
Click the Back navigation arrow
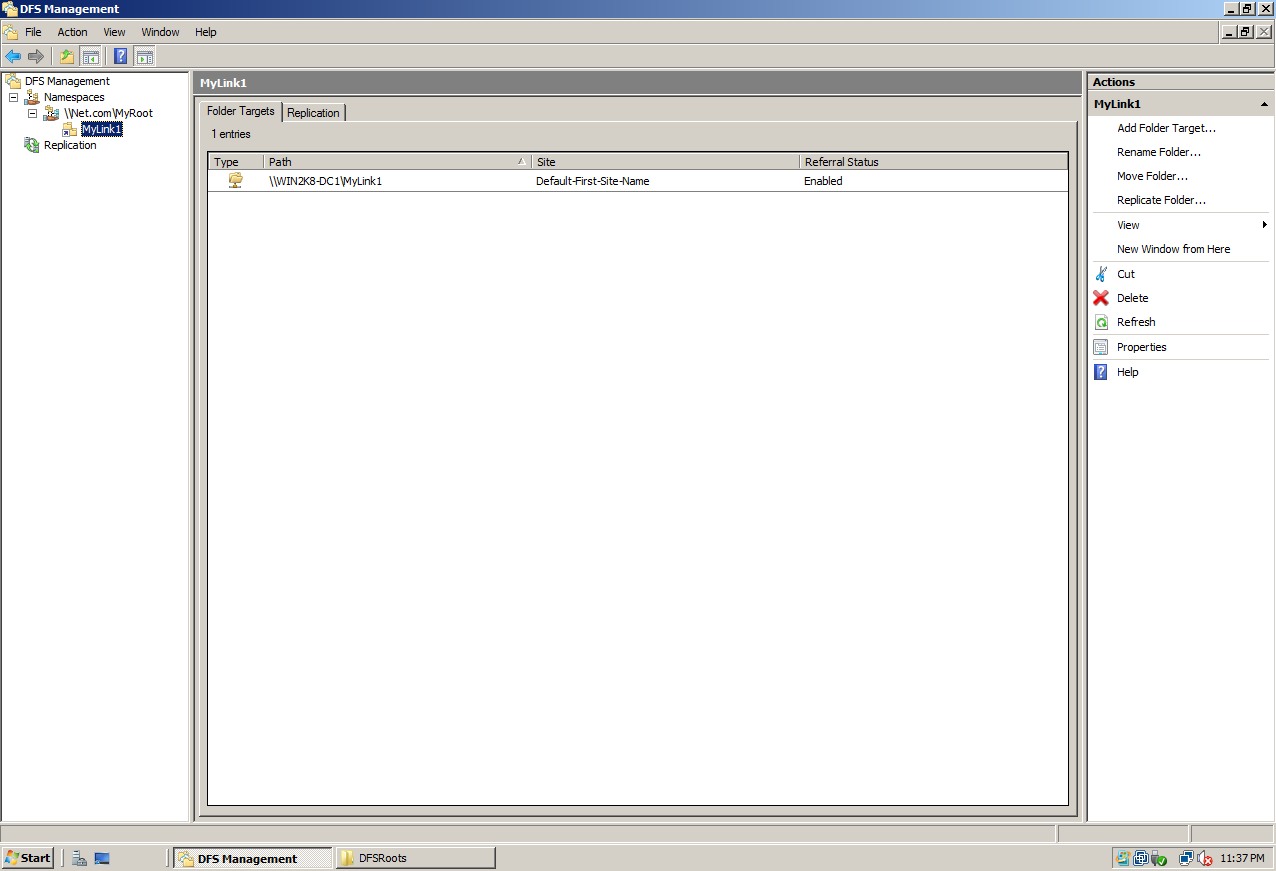click(x=13, y=55)
